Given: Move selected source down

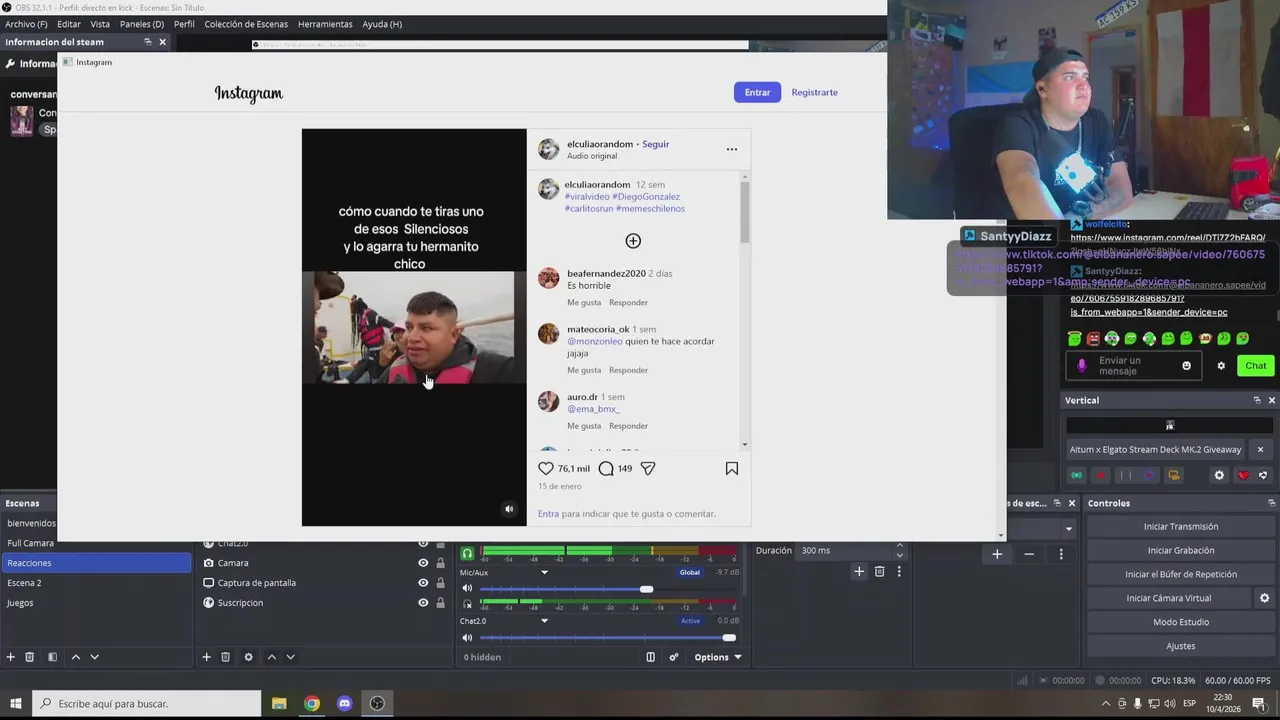Looking at the screenshot, I should (291, 657).
